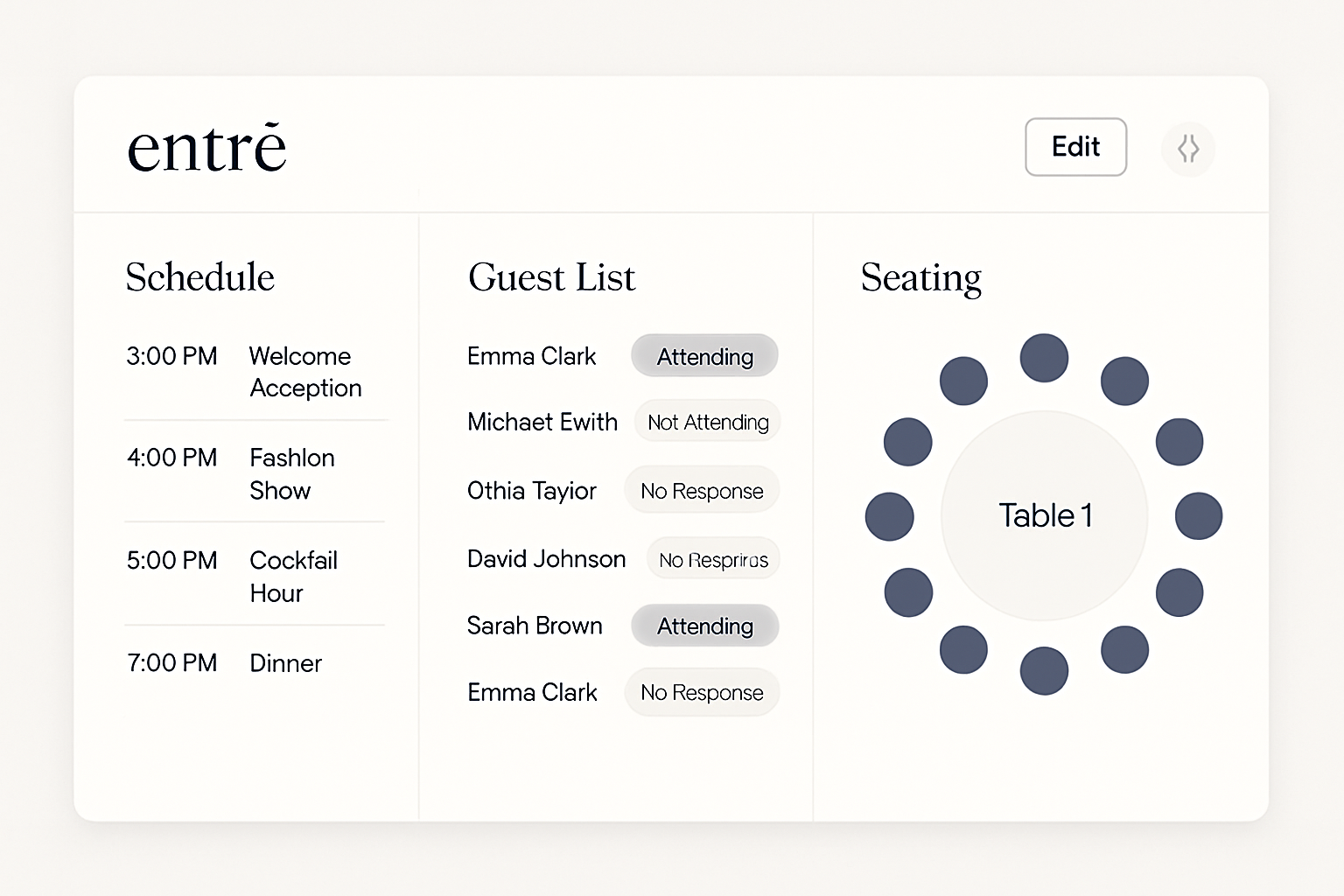Open the Seating section heading
The width and height of the screenshot is (1344, 896).
click(920, 277)
